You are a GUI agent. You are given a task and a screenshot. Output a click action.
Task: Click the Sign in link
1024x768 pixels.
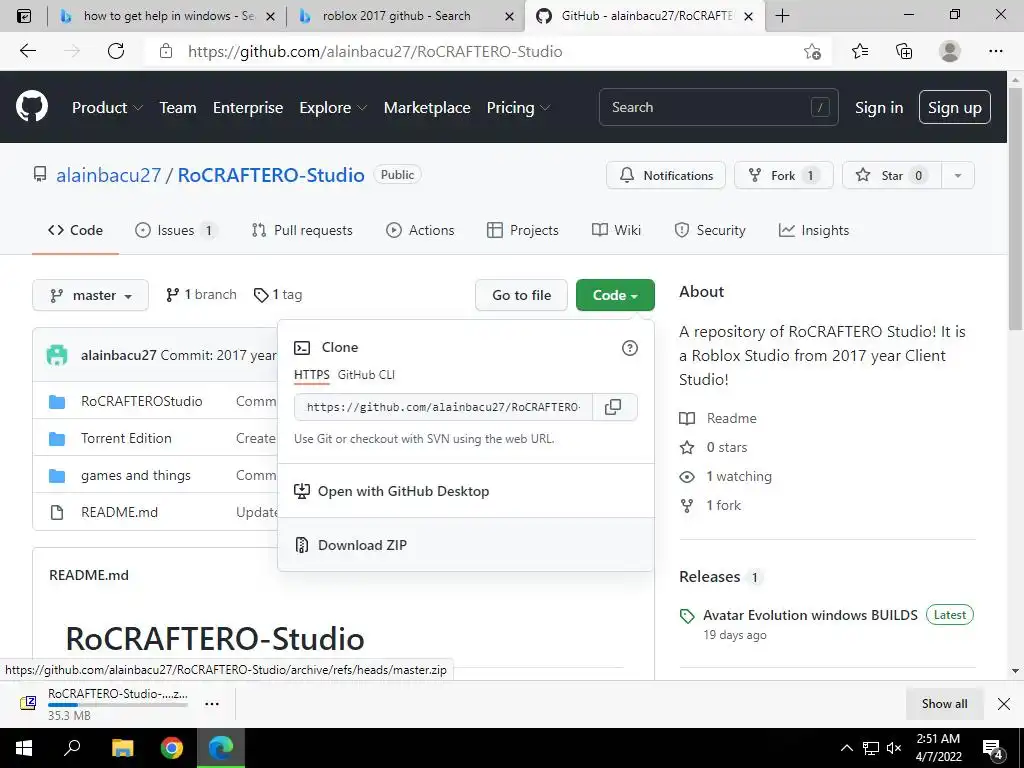point(879,107)
